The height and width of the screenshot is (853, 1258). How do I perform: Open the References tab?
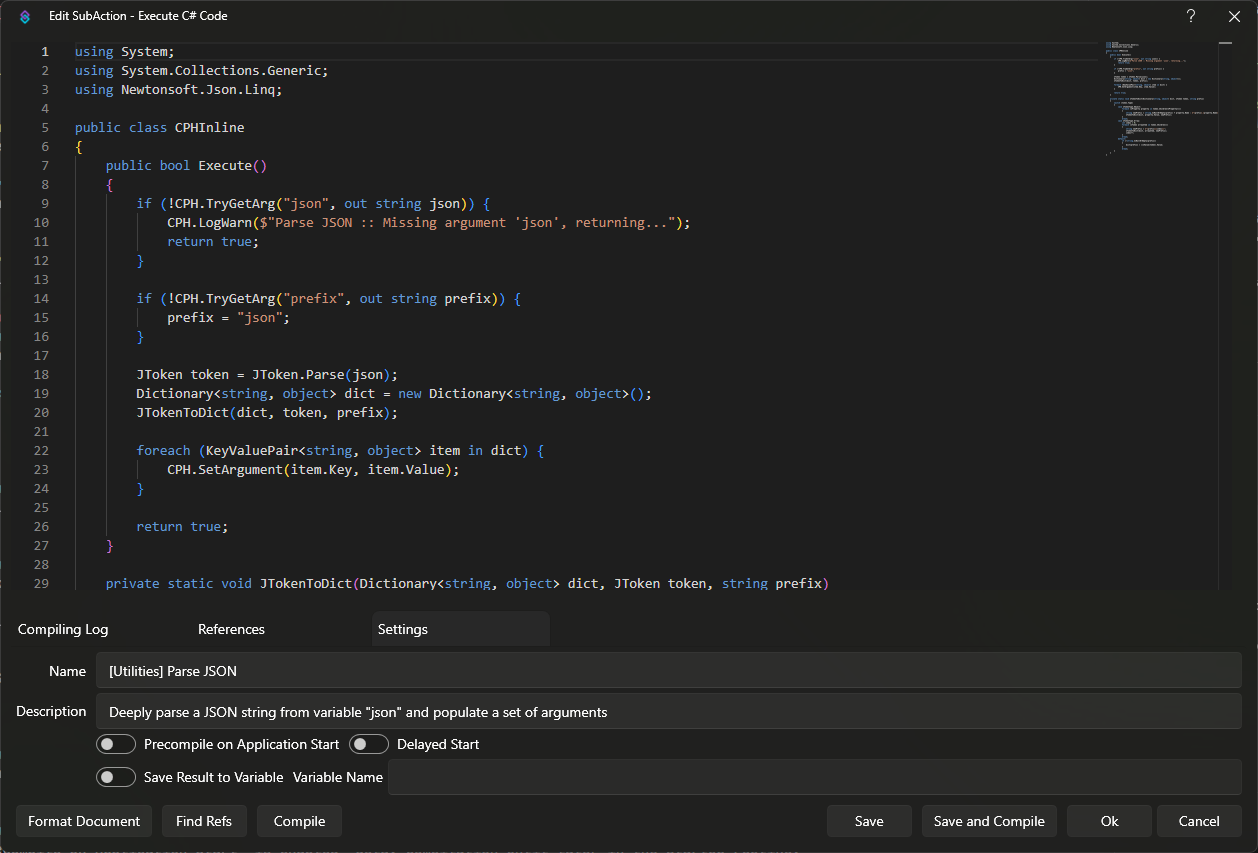(231, 629)
